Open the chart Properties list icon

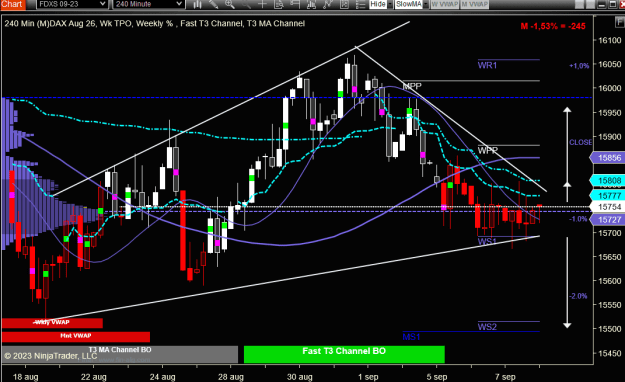360,4
